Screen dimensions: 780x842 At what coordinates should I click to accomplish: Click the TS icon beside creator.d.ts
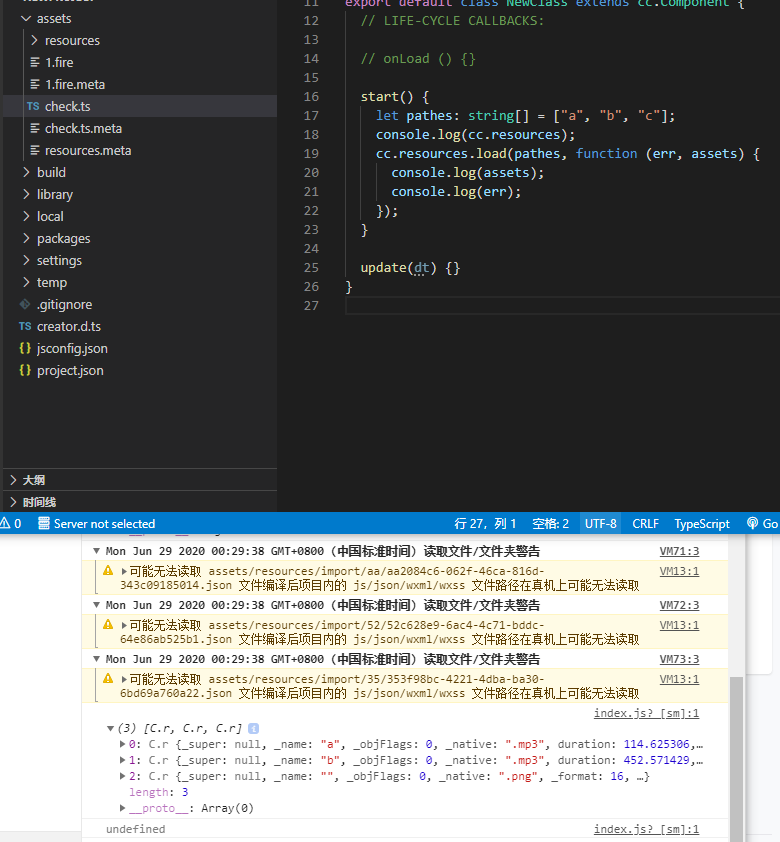click(x=25, y=326)
